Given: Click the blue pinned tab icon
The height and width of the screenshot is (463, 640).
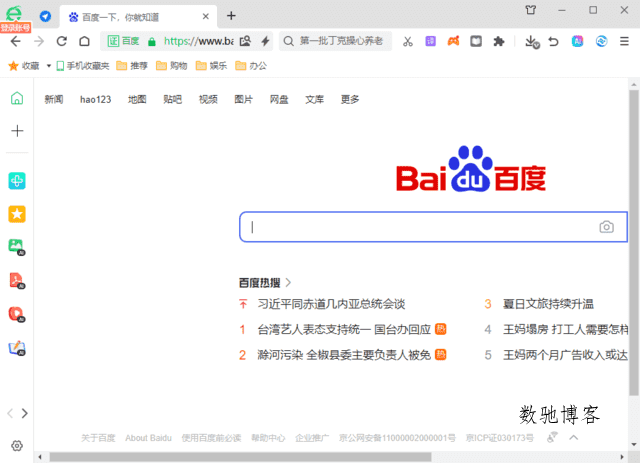Looking at the screenshot, I should [45, 16].
